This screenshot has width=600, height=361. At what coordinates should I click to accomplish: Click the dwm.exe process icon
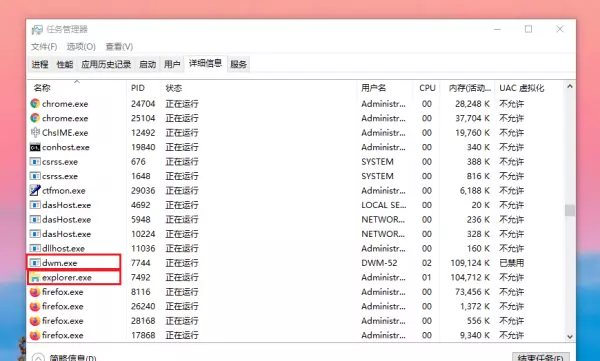(35, 263)
